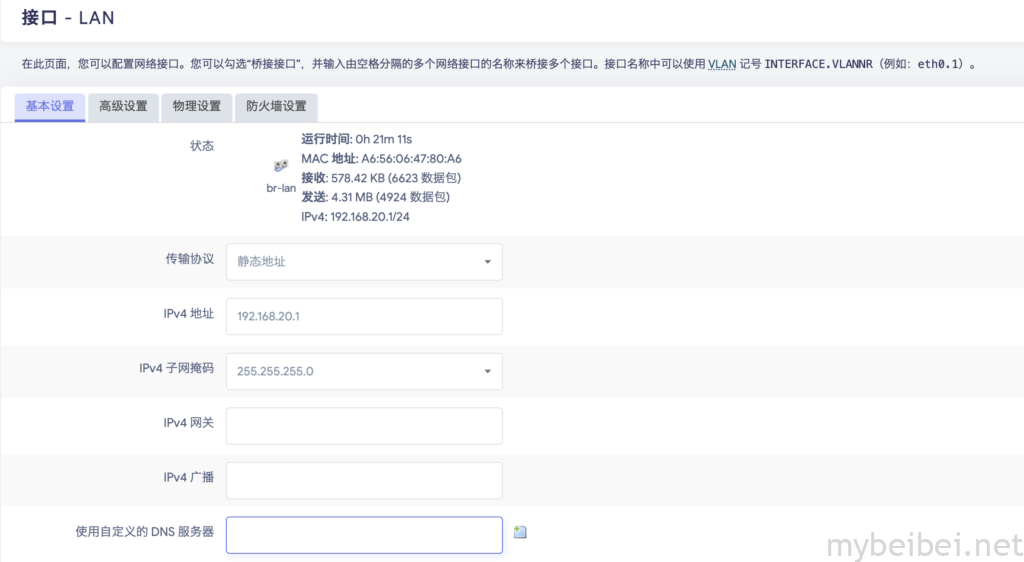Click the MAC 地址 status line
Viewport: 1024px width, 562px height.
381,159
